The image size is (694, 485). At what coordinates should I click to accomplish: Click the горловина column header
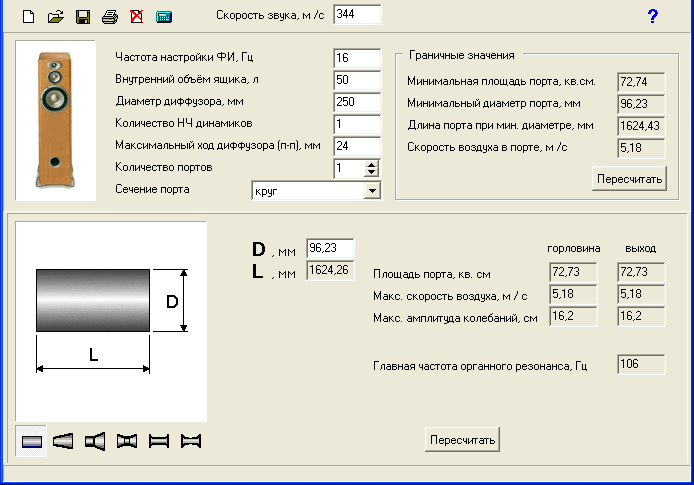(574, 249)
